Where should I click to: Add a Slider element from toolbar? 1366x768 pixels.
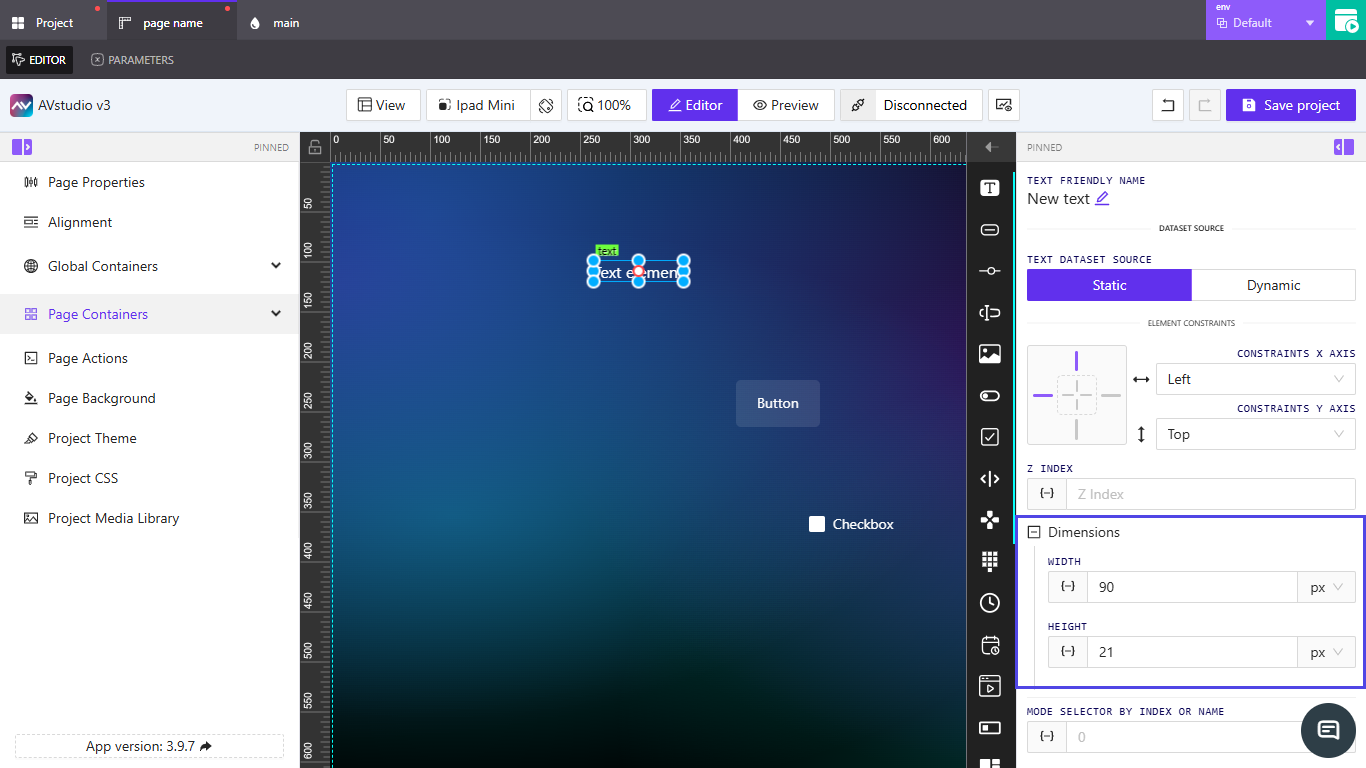coord(990,271)
